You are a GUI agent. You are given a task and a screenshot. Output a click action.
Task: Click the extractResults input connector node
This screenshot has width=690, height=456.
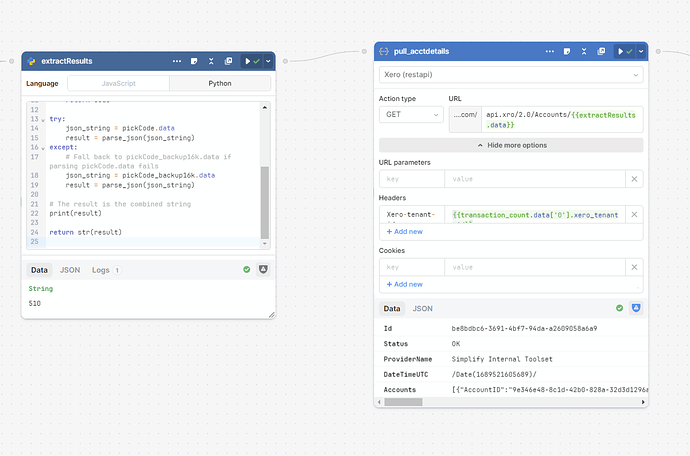tap(12, 61)
